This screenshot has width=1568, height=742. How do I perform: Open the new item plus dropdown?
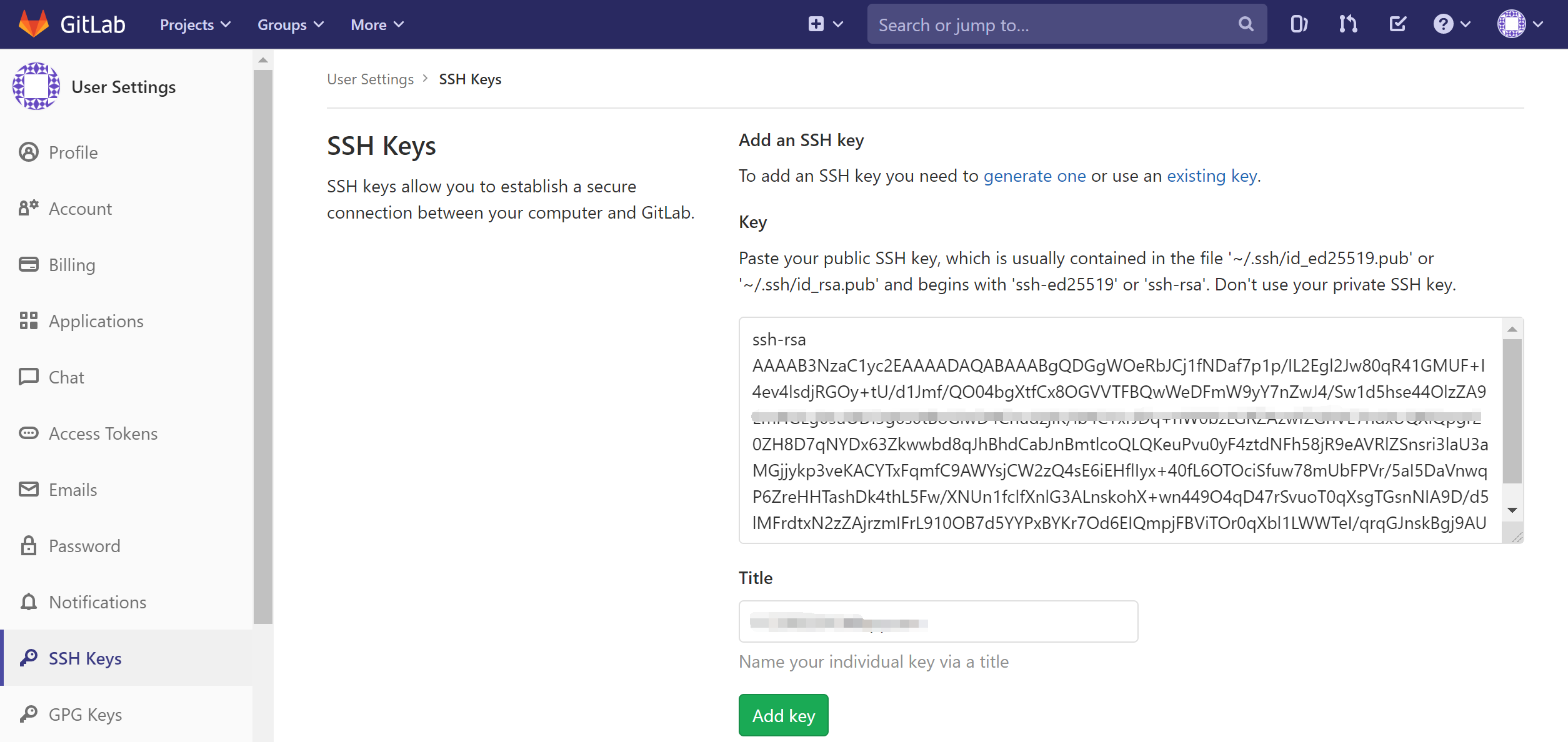click(x=825, y=24)
